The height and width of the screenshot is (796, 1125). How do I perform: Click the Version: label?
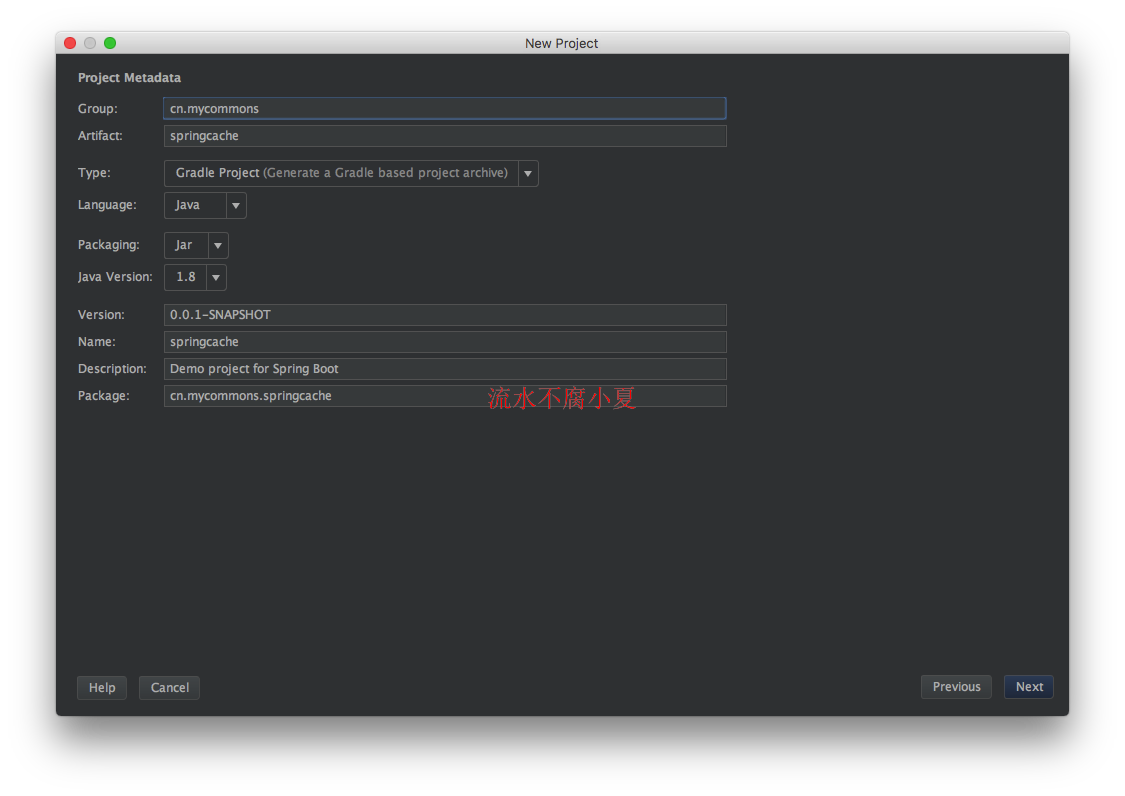click(101, 314)
